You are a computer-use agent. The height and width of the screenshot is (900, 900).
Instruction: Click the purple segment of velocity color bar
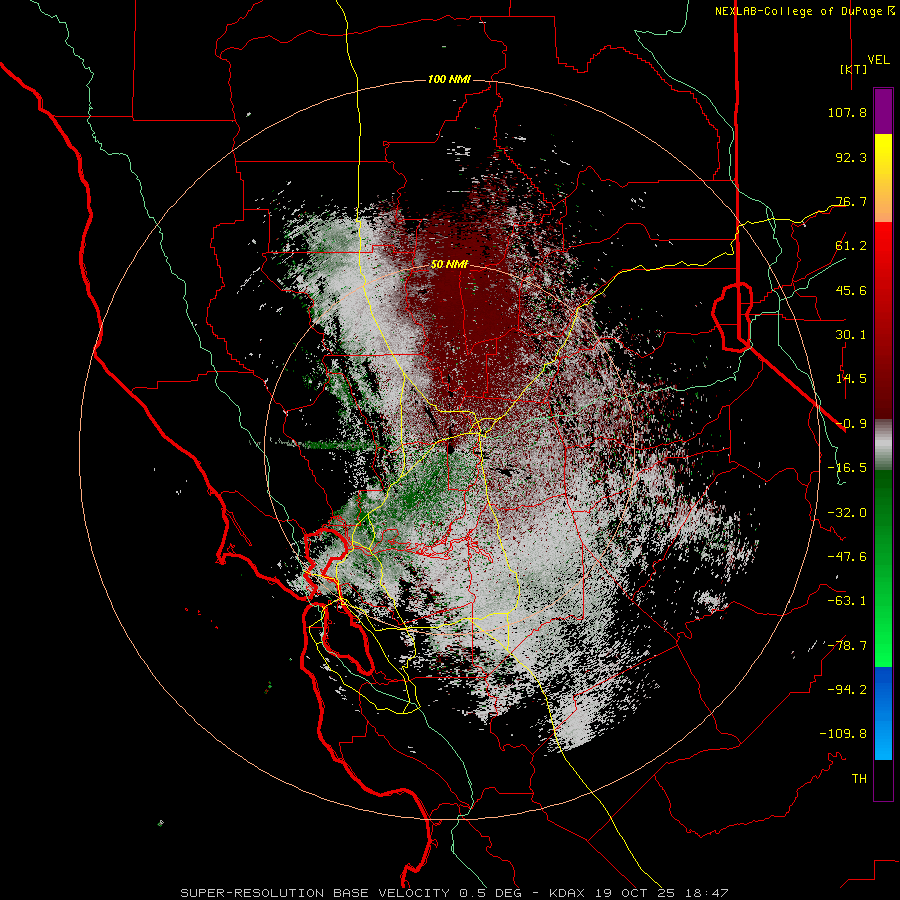pyautogui.click(x=883, y=111)
